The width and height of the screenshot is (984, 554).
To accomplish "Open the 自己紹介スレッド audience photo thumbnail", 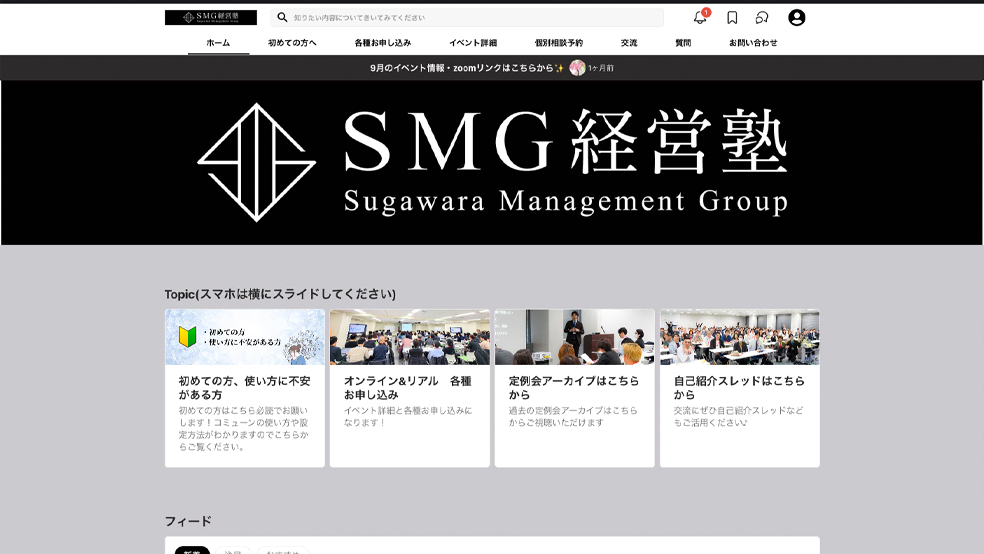I will click(740, 337).
